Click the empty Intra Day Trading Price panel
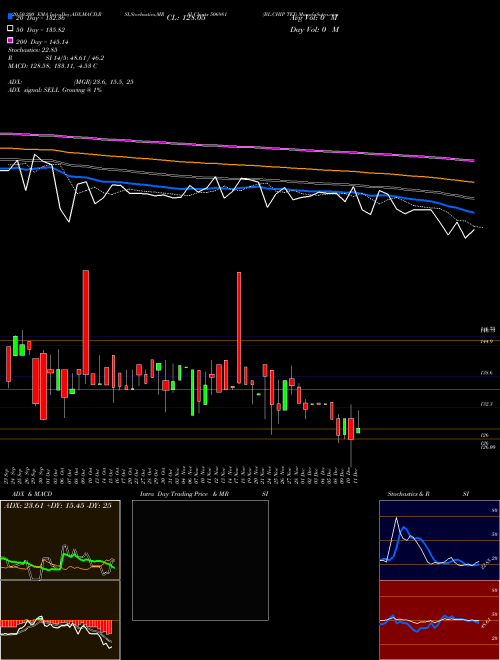The height and width of the screenshot is (660, 500). click(200, 560)
